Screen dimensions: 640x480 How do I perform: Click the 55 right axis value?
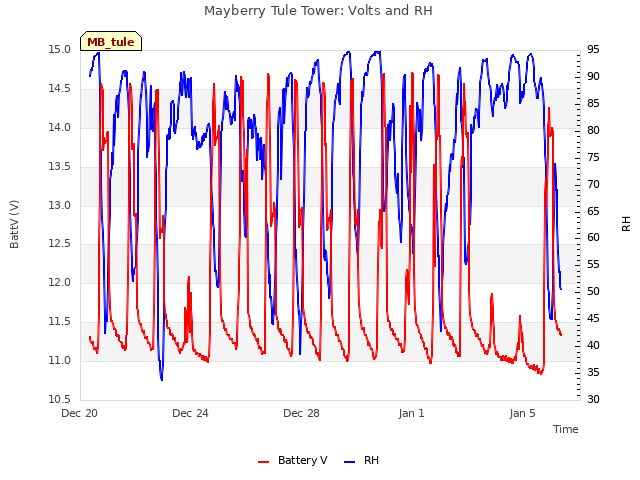coord(593,264)
